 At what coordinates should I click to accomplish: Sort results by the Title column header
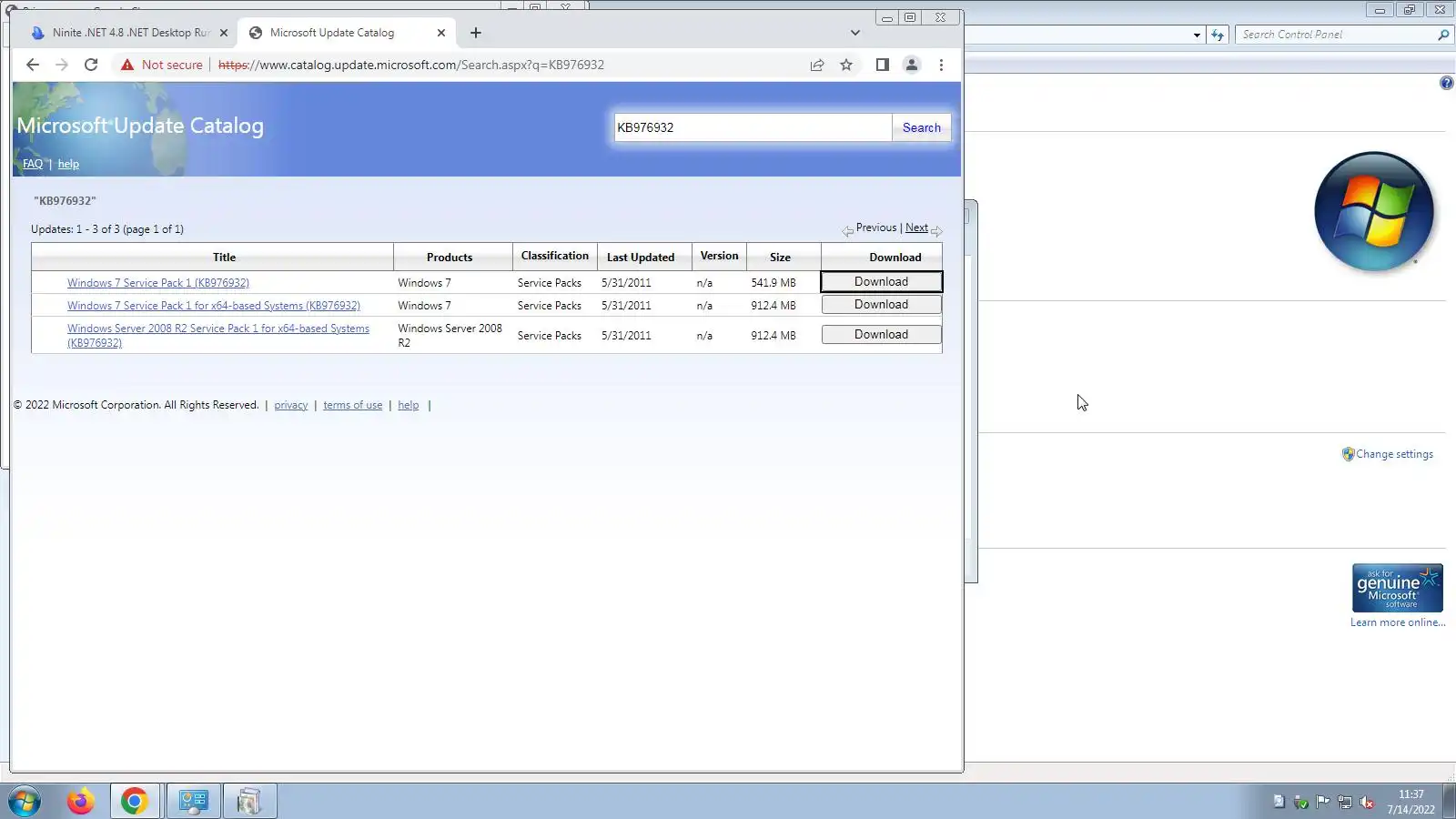[x=224, y=258]
